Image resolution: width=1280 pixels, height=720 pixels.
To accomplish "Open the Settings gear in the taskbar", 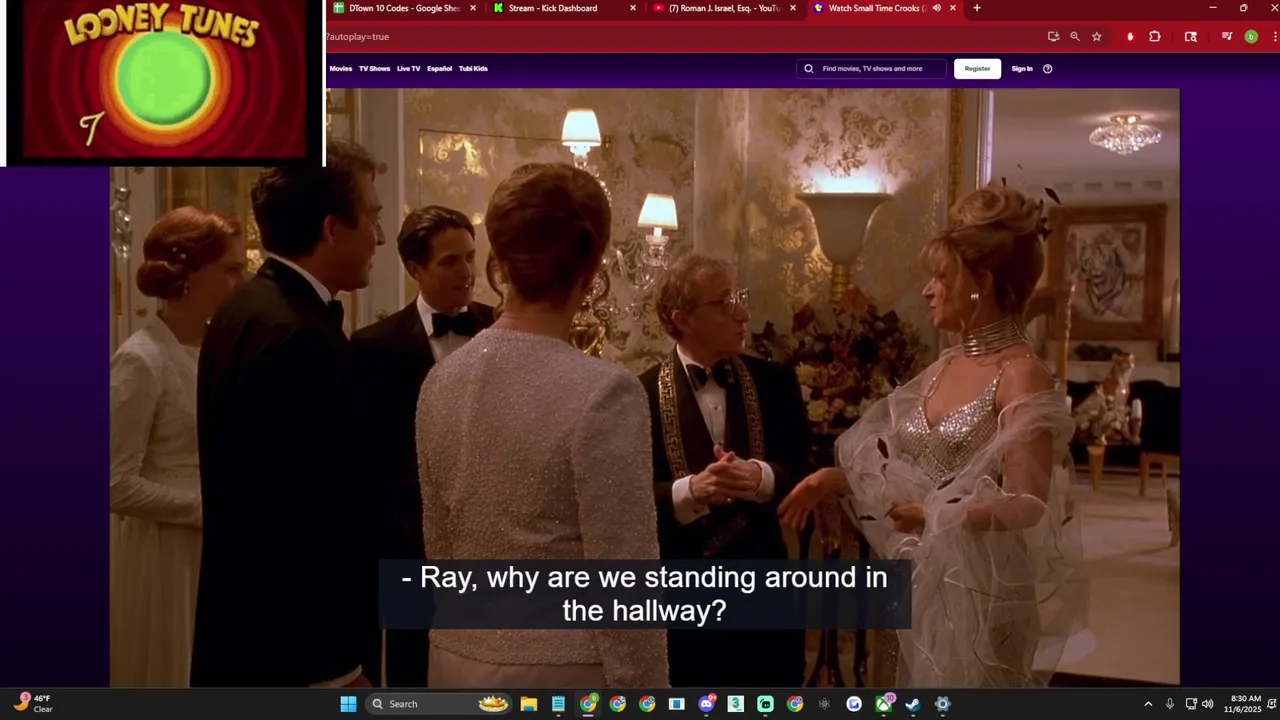I will (x=942, y=704).
